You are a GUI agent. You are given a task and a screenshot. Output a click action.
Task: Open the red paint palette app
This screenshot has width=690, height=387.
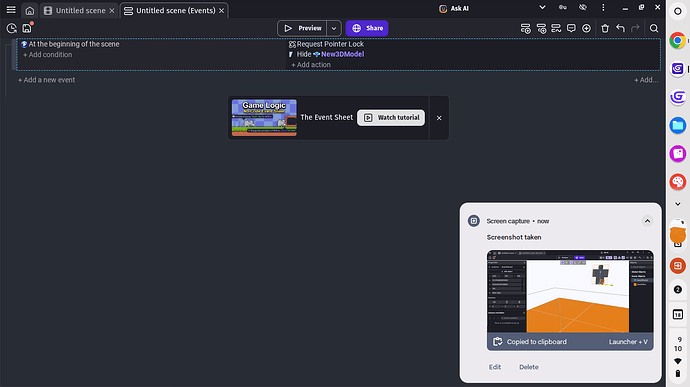point(678,182)
